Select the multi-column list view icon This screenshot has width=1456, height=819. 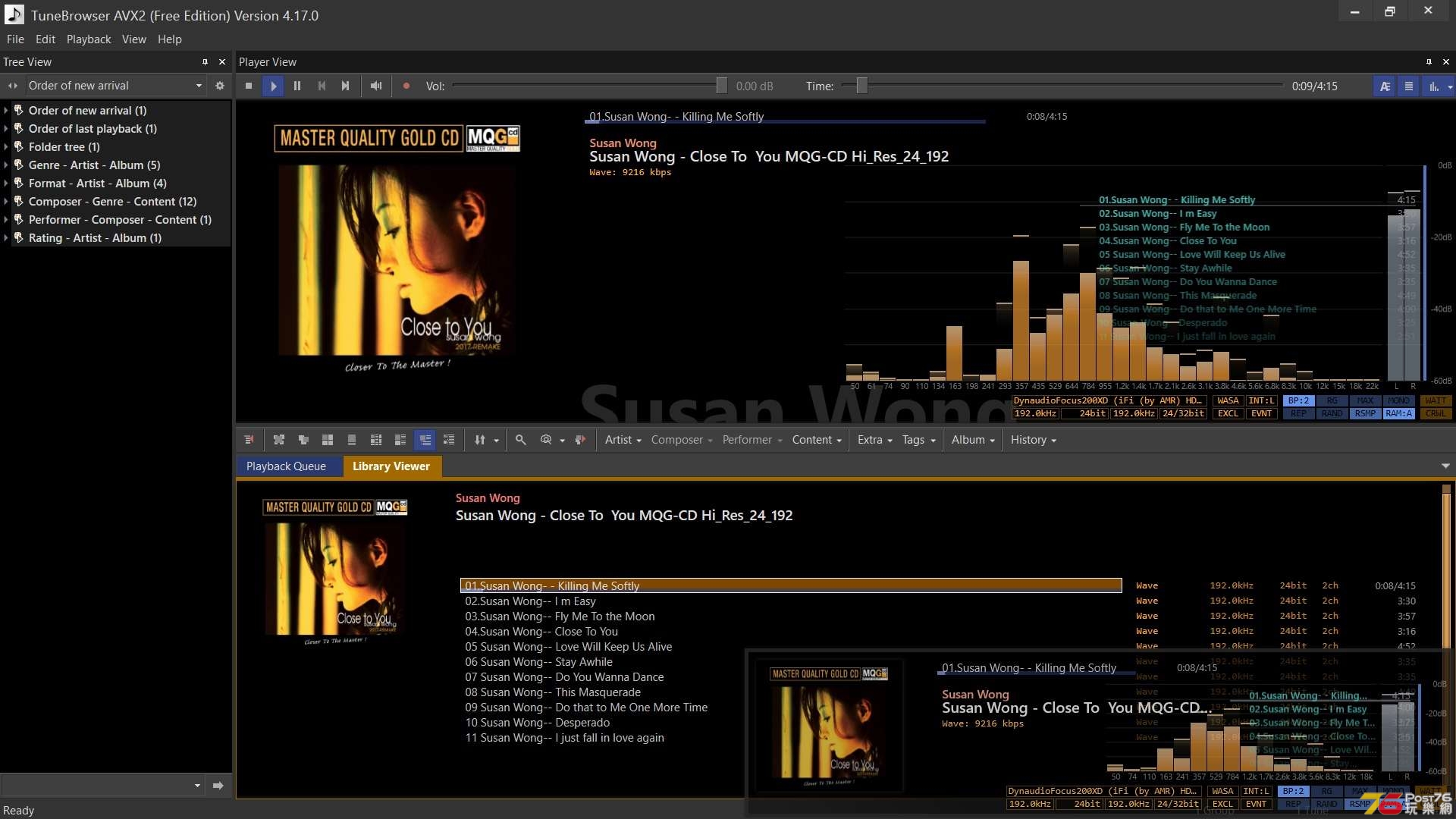376,440
